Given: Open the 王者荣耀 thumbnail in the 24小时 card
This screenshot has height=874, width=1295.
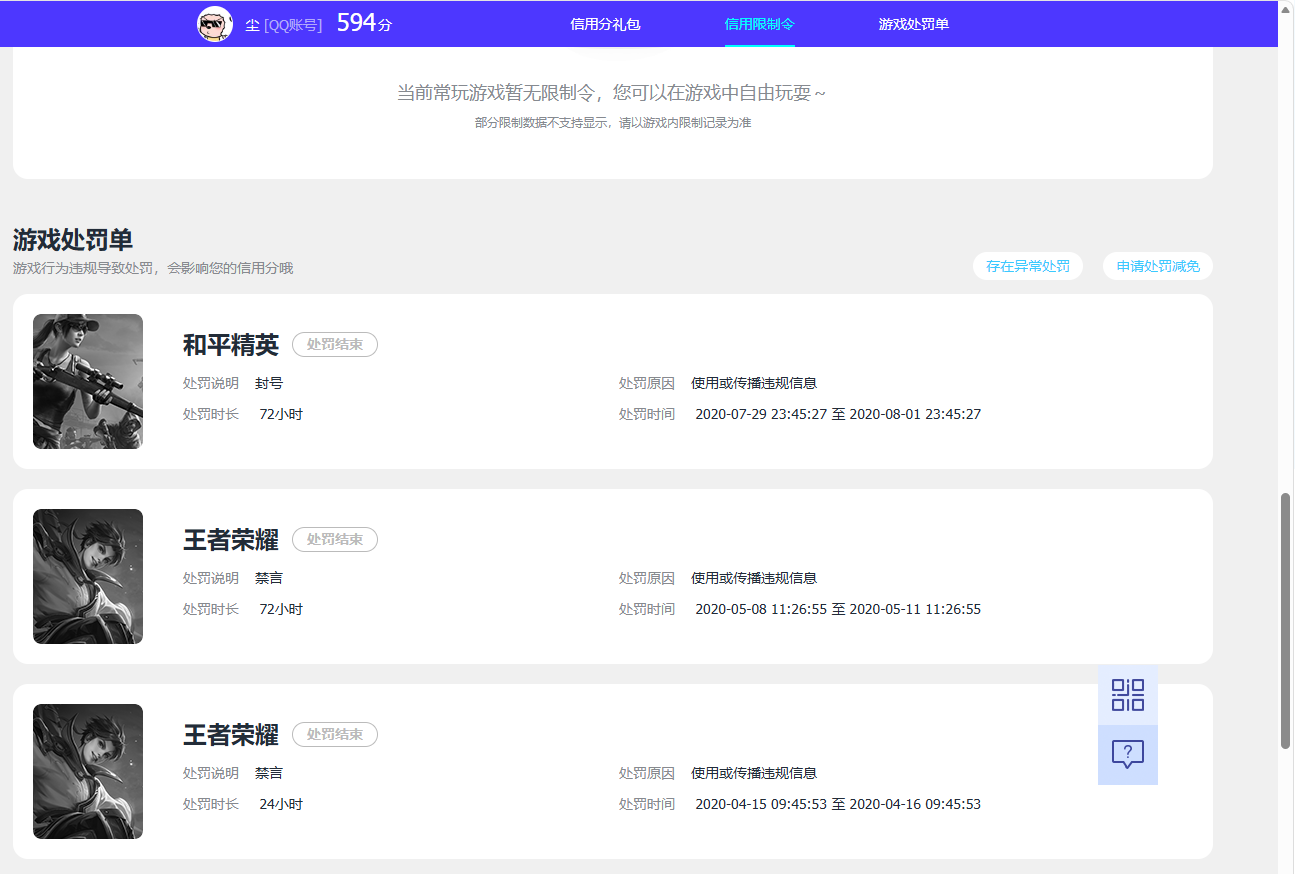Looking at the screenshot, I should pyautogui.click(x=88, y=772).
